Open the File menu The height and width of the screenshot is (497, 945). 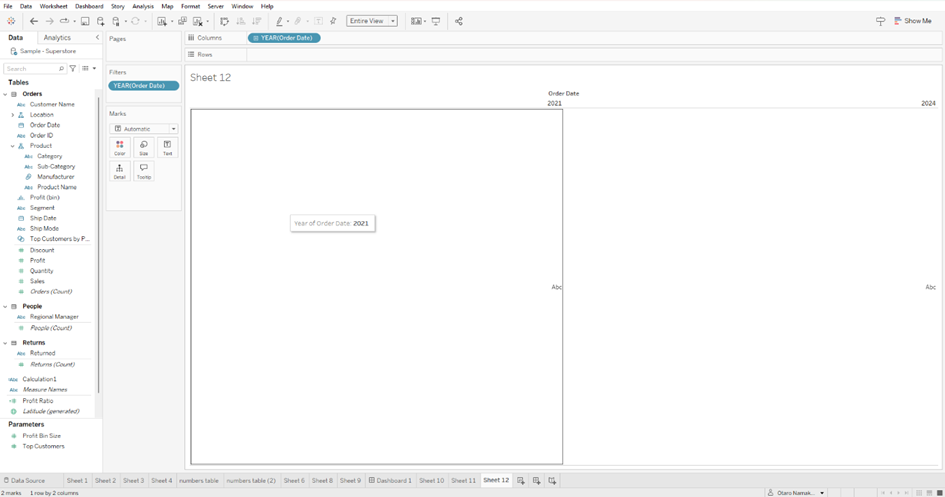(8, 6)
